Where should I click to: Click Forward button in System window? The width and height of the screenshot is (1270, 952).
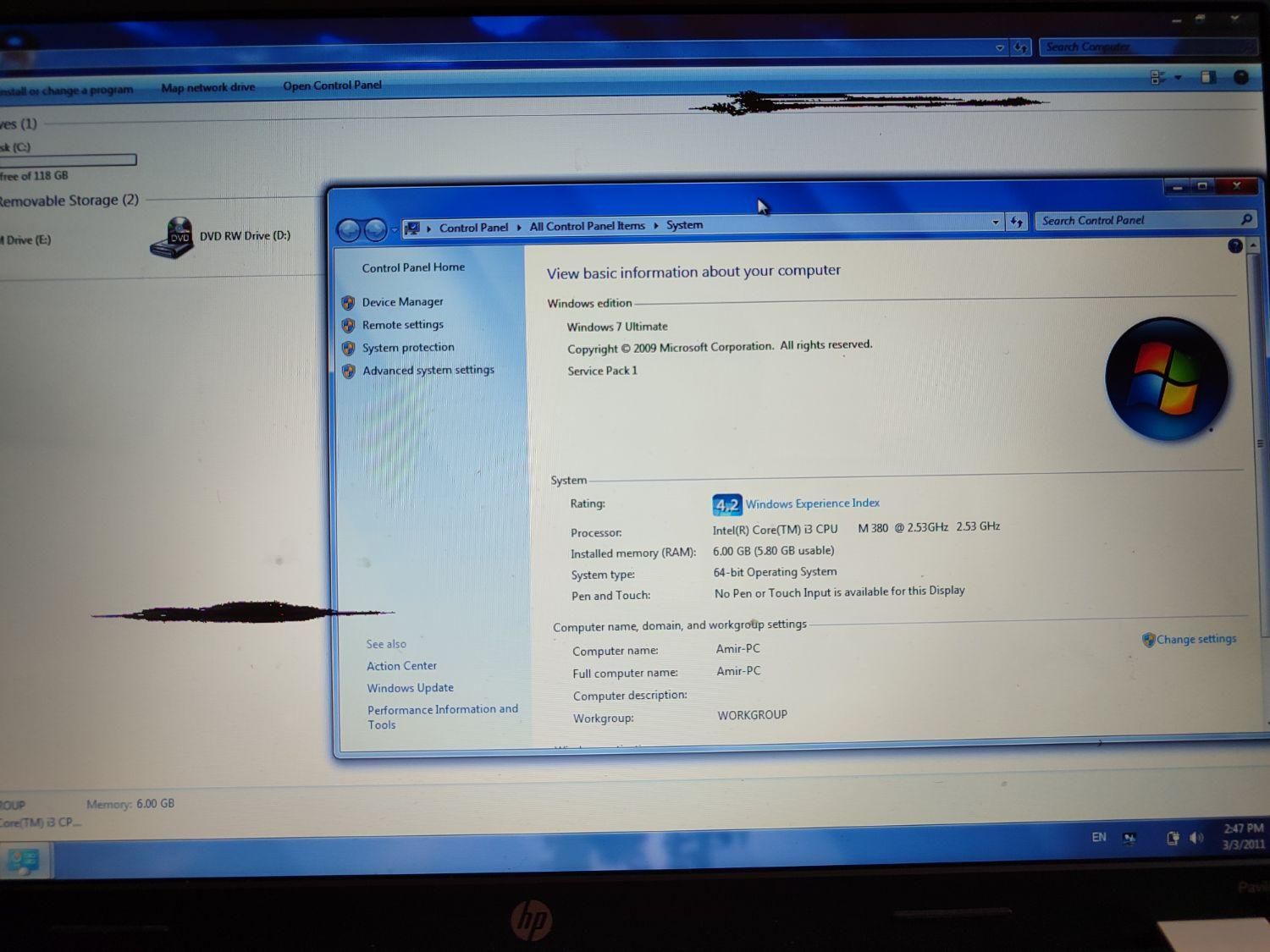(375, 229)
